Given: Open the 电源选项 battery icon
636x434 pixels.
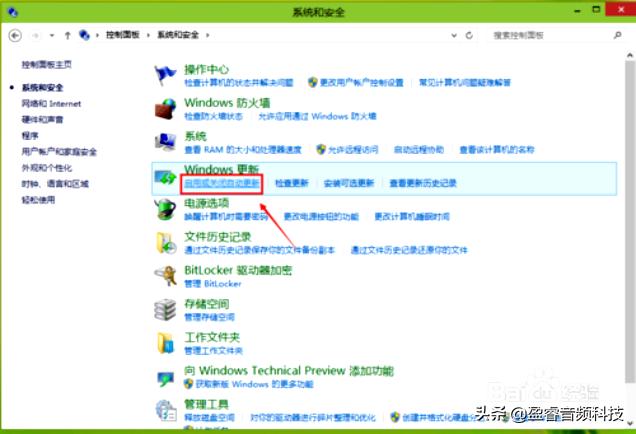Looking at the screenshot, I should point(165,209).
